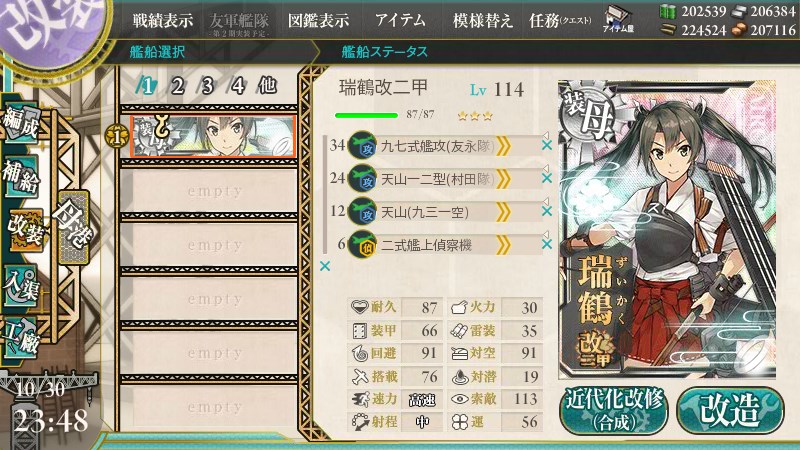The width and height of the screenshot is (800, 450).
Task: Switch to 他 (other ships) tab
Action: point(267,86)
